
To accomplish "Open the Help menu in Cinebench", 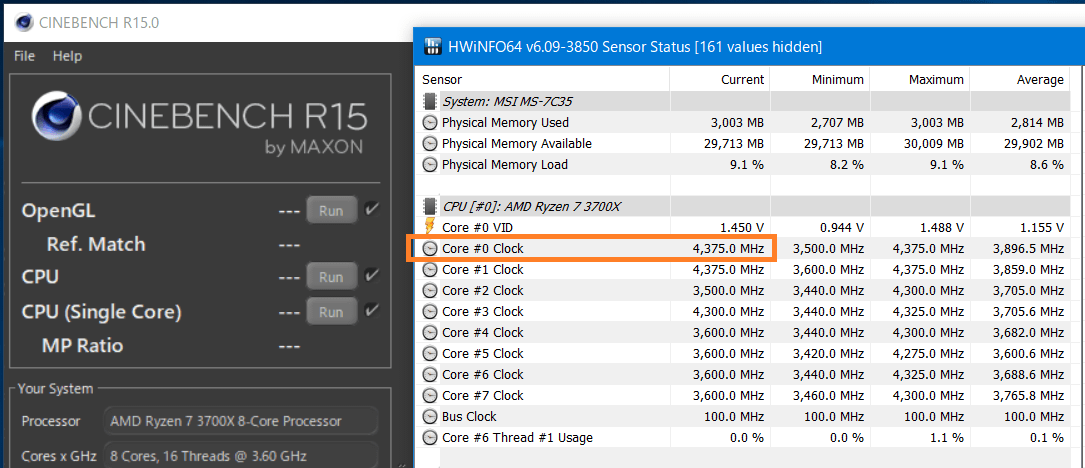I will (67, 56).
